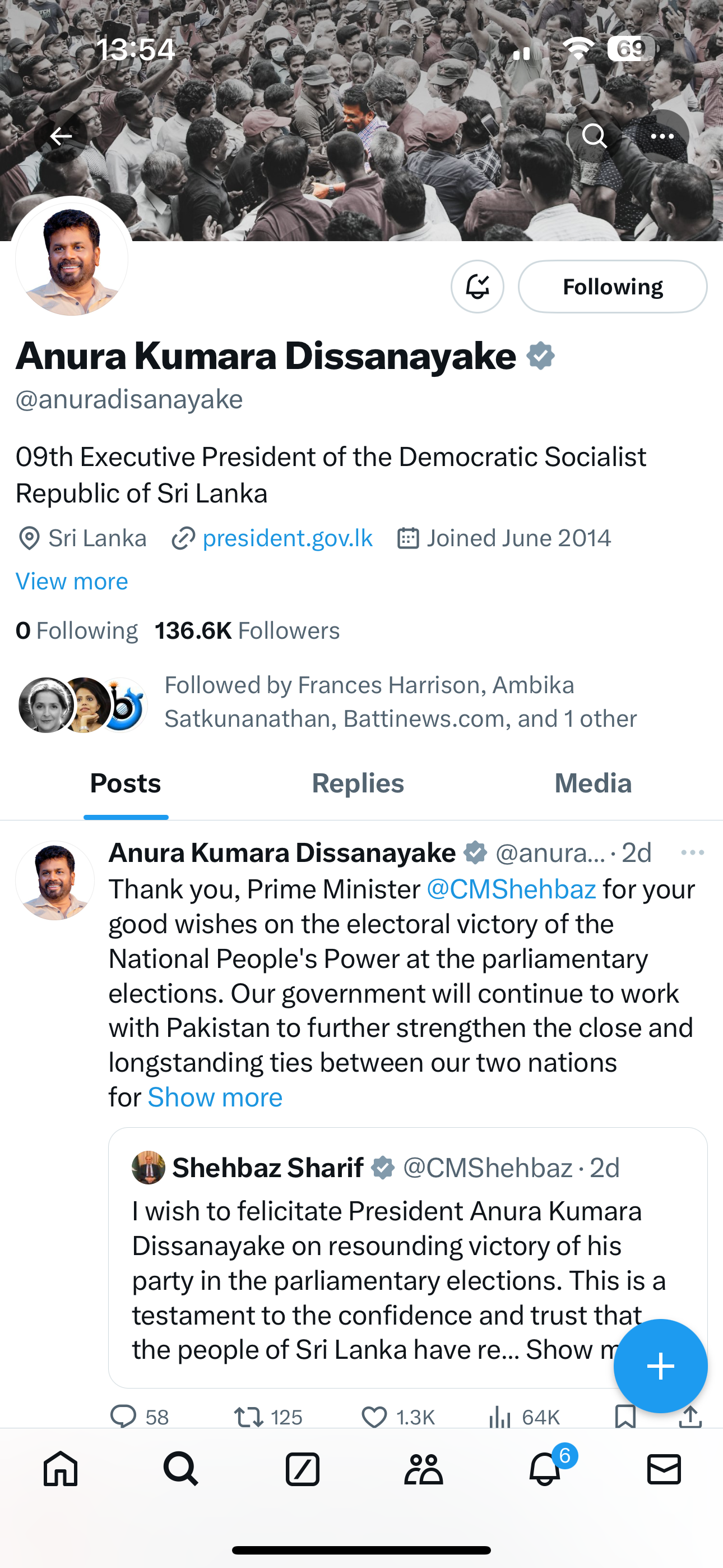The image size is (723, 1568).
Task: Open the Notifications bell in bottom bar
Action: [x=544, y=1469]
